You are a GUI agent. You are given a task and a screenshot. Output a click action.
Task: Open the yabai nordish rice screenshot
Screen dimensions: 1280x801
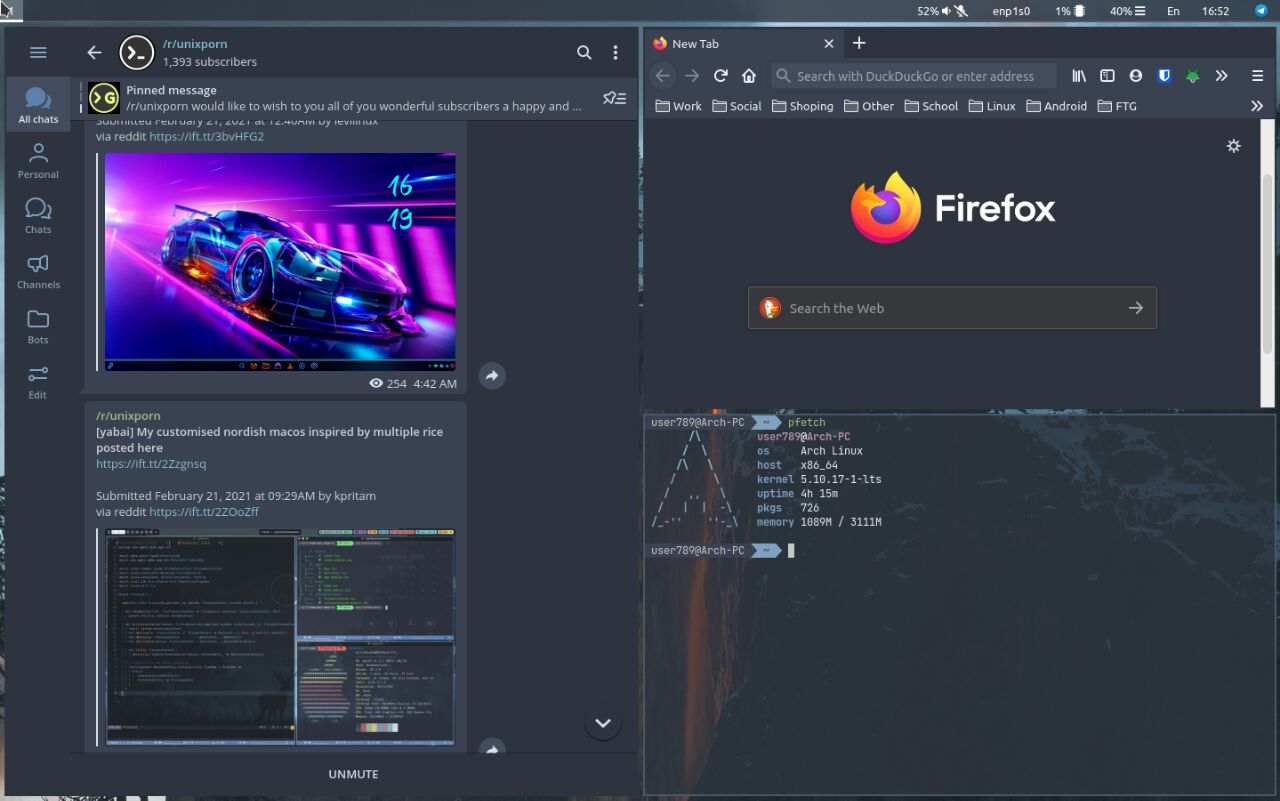tap(280, 637)
